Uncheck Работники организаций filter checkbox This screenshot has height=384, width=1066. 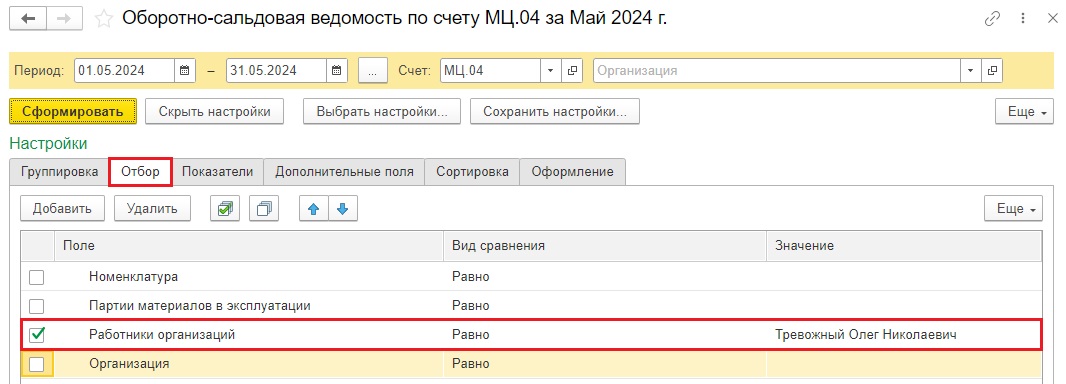coord(37,334)
